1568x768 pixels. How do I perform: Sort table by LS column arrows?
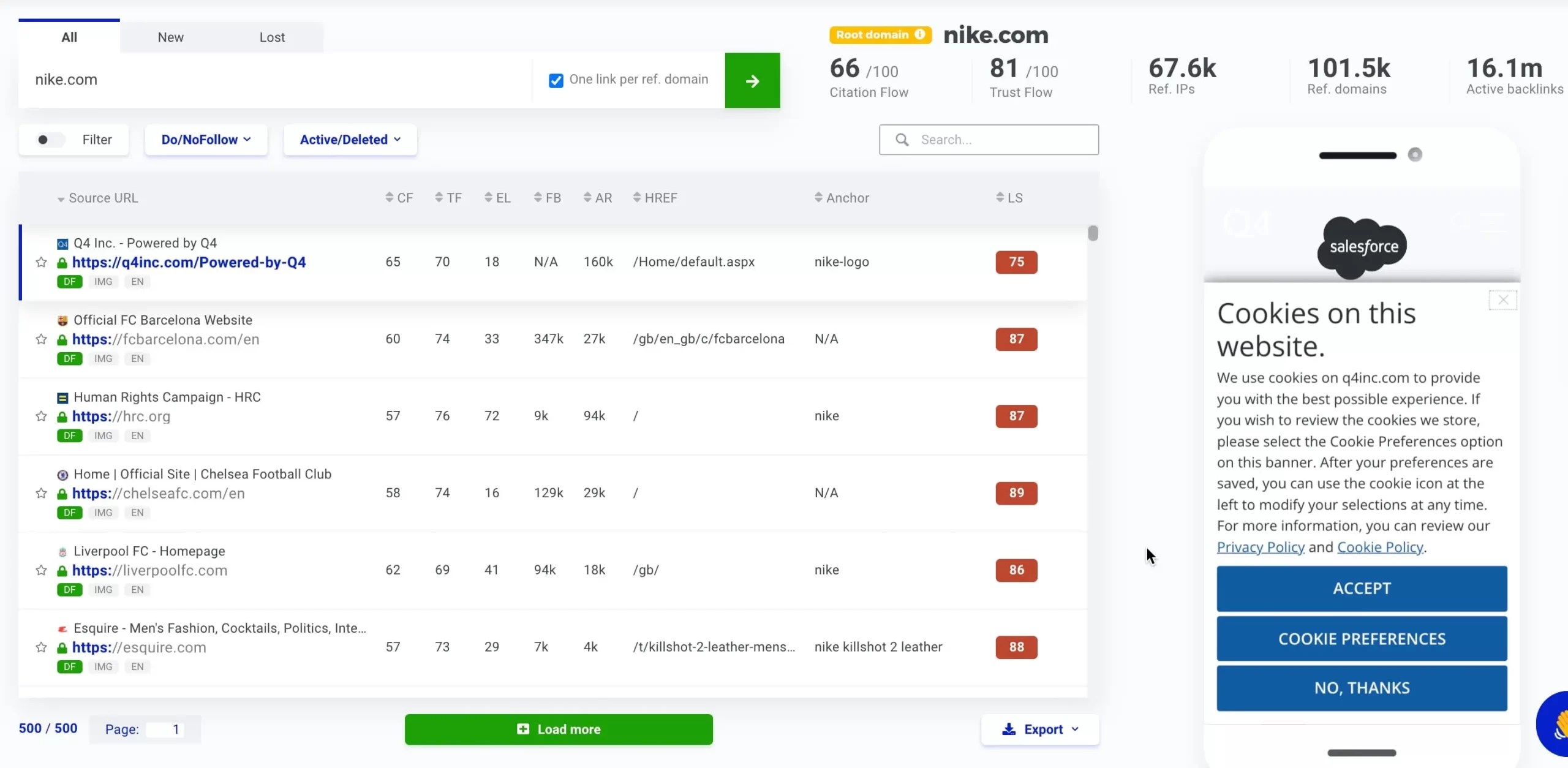1000,197
